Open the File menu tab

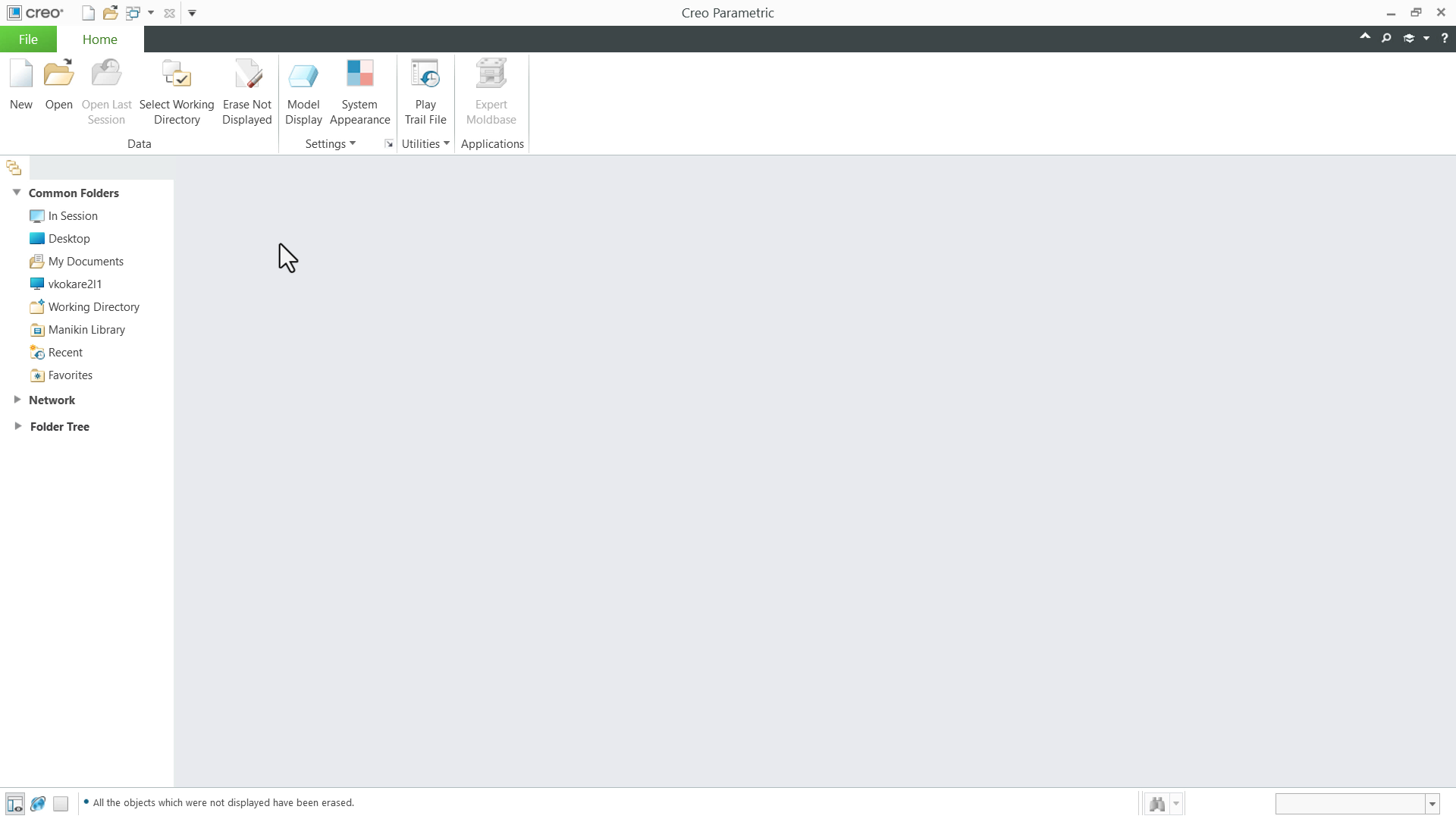tap(28, 39)
